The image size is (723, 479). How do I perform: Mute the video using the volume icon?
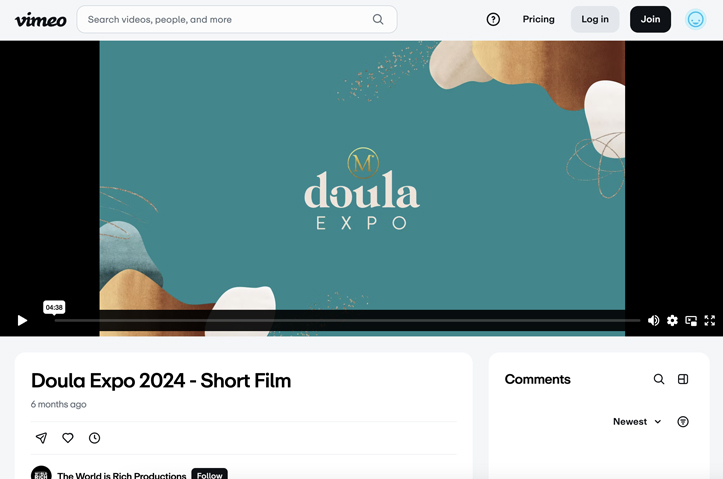(x=653, y=320)
